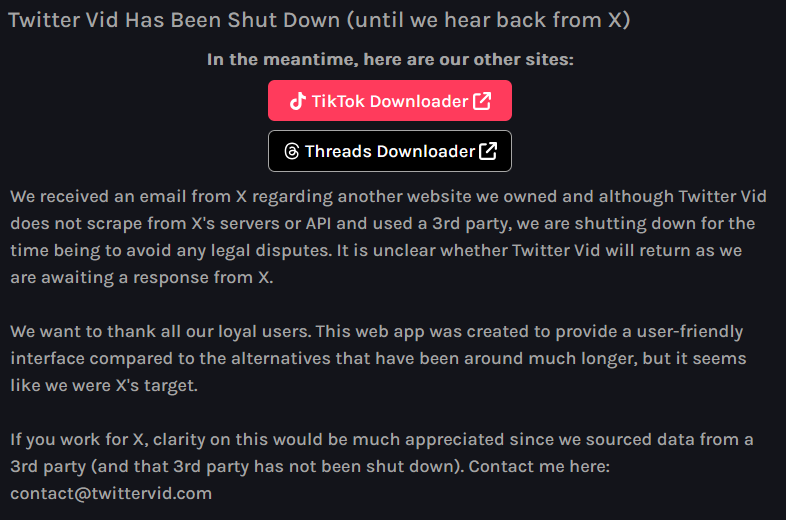Open the TikTok Downloader site
786x520 pixels.
click(x=390, y=100)
